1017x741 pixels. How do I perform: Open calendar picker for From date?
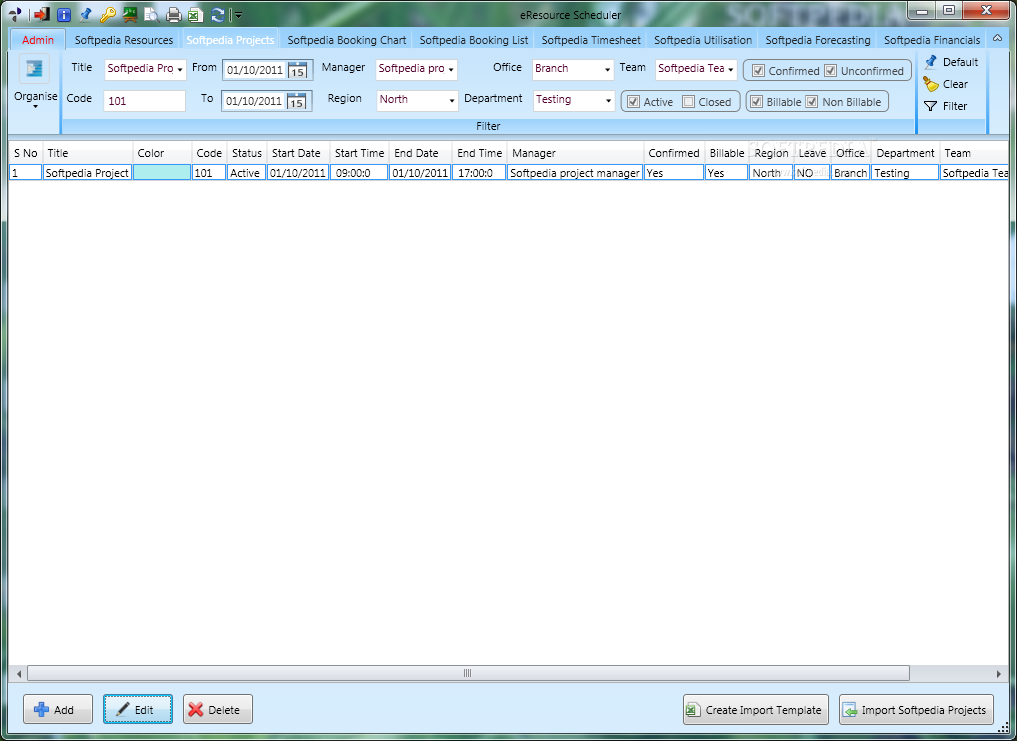(x=297, y=69)
